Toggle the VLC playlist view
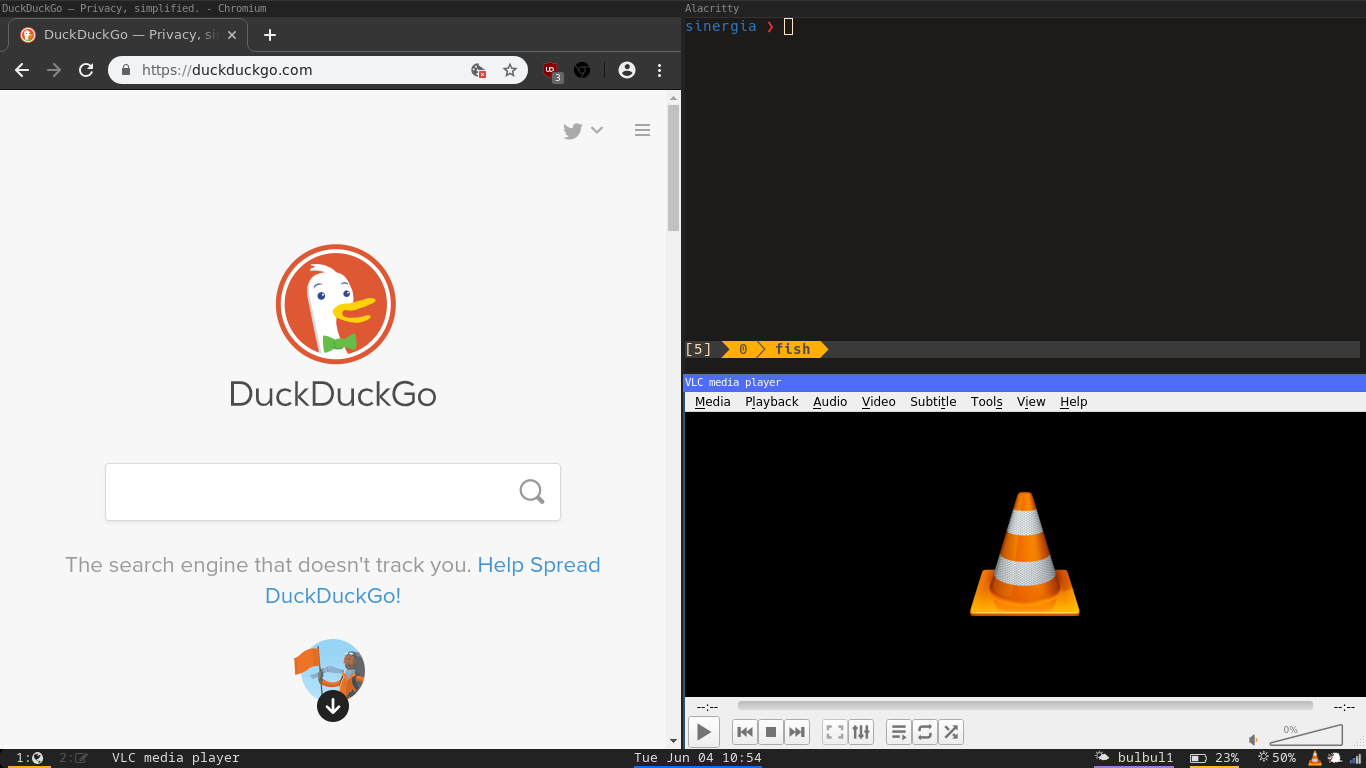This screenshot has width=1366, height=768. [899, 732]
